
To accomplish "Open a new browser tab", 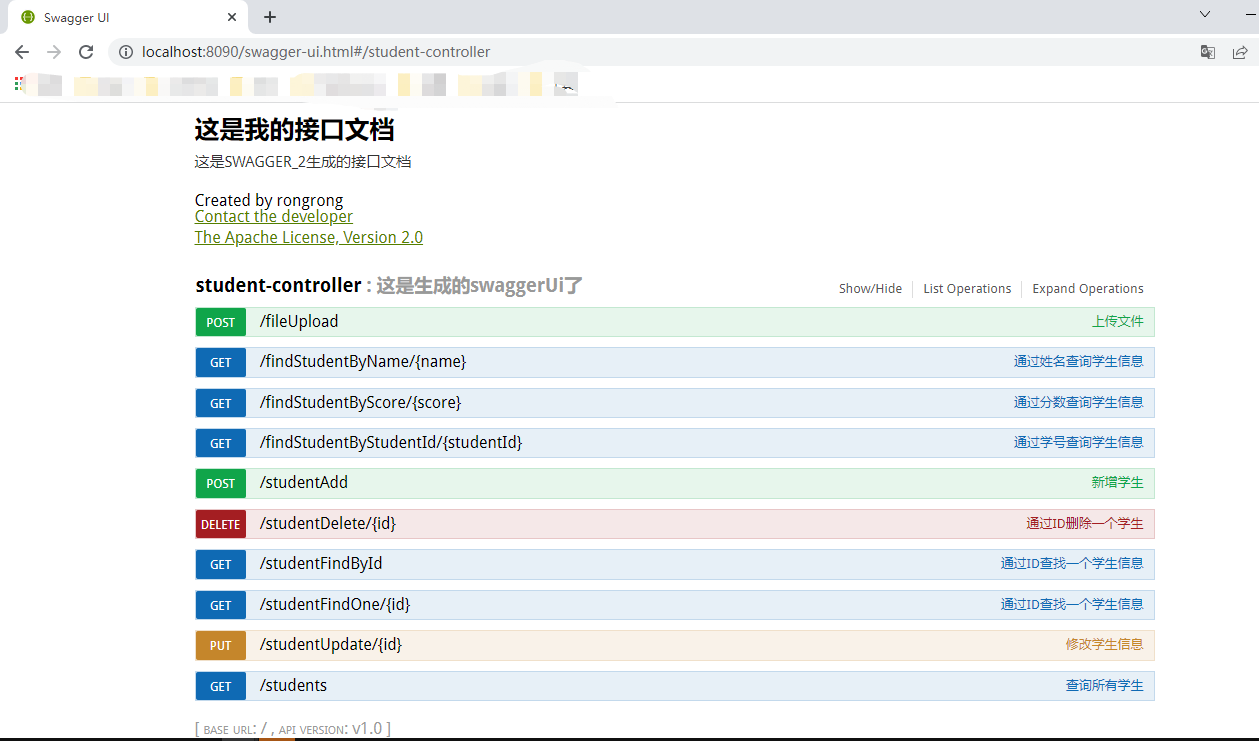I will point(270,17).
